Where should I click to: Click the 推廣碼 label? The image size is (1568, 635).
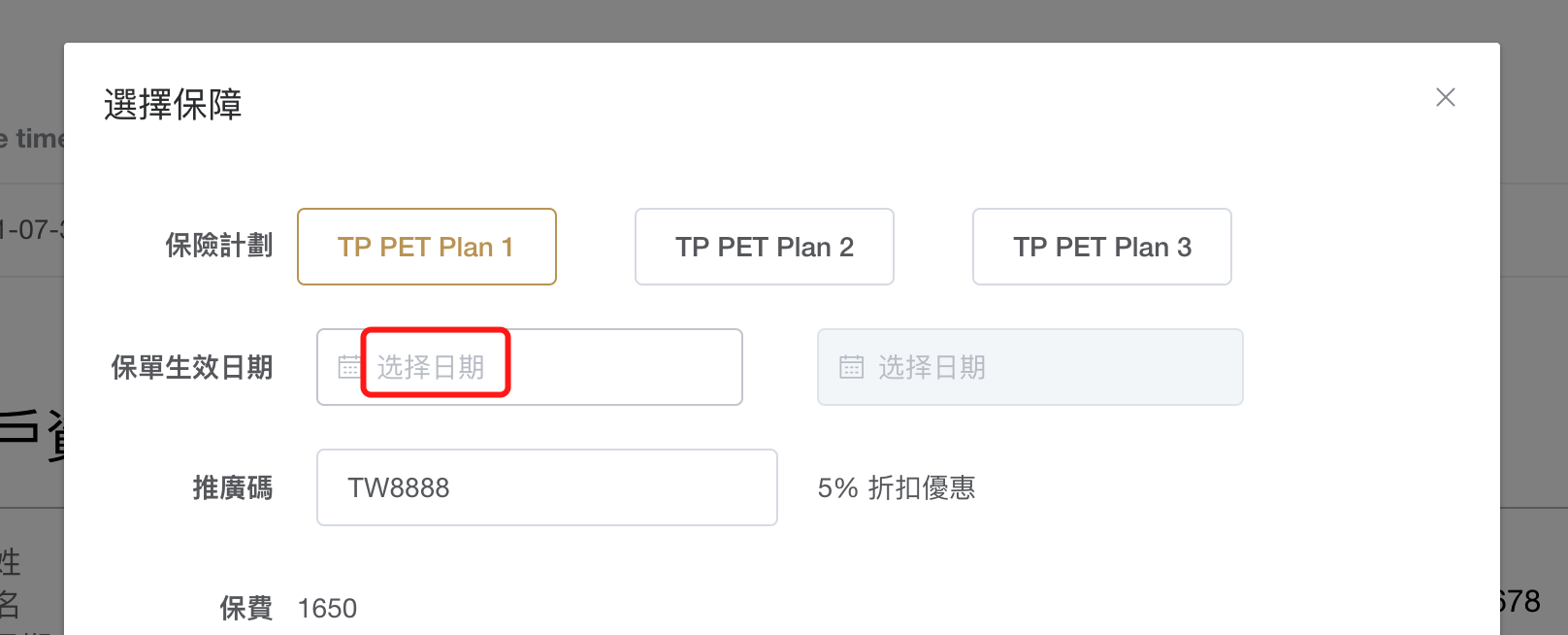[233, 487]
